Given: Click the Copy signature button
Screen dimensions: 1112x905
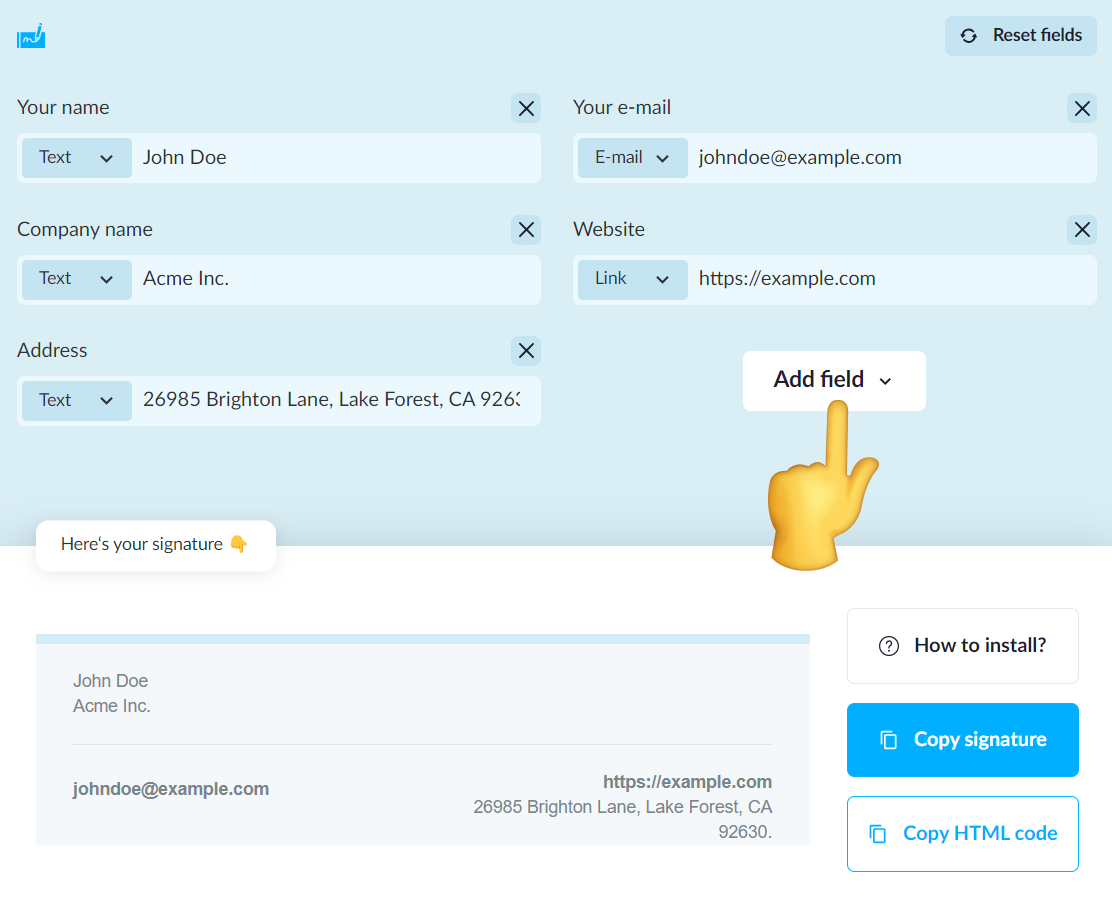Looking at the screenshot, I should pyautogui.click(x=962, y=740).
